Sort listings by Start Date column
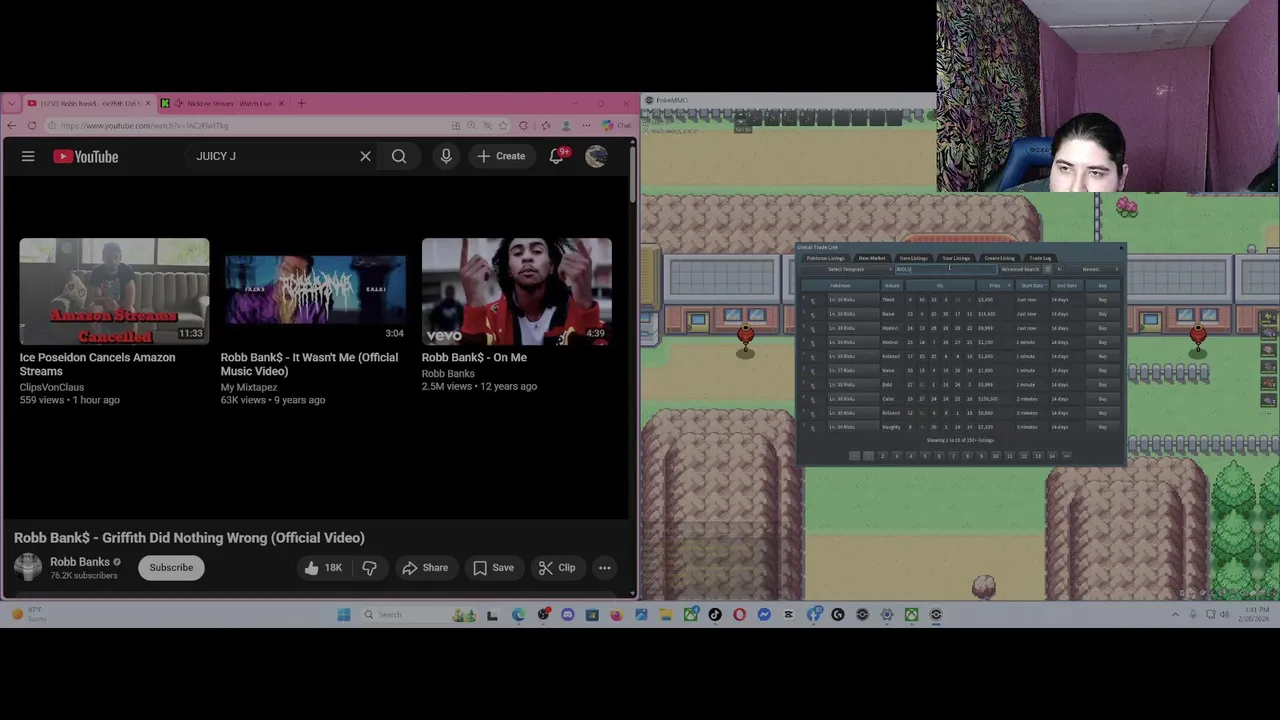The height and width of the screenshot is (720, 1280). tap(1032, 286)
